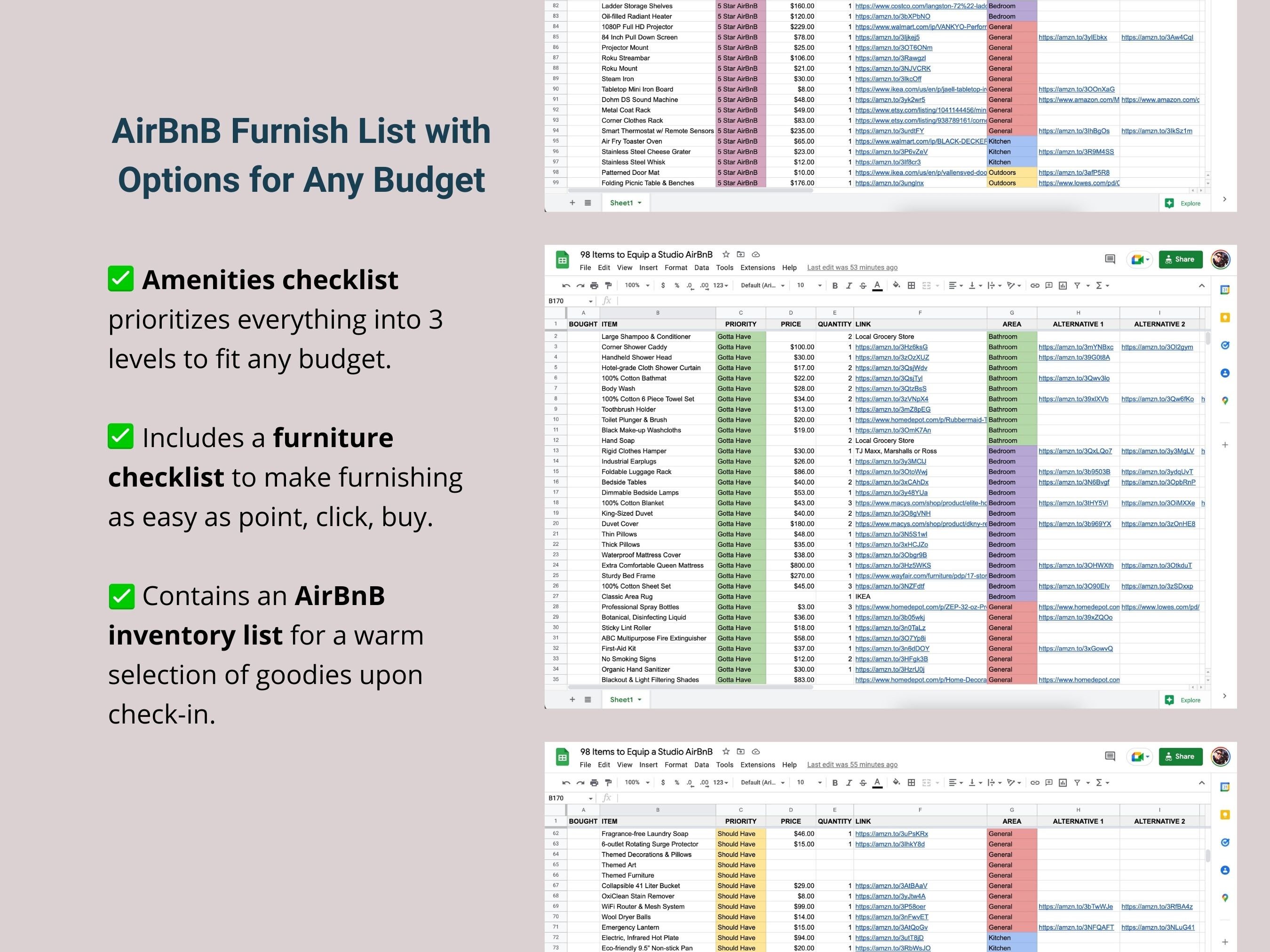Open Contacts side panel in middle spreadsheet
The height and width of the screenshot is (952, 1270).
click(x=1225, y=373)
